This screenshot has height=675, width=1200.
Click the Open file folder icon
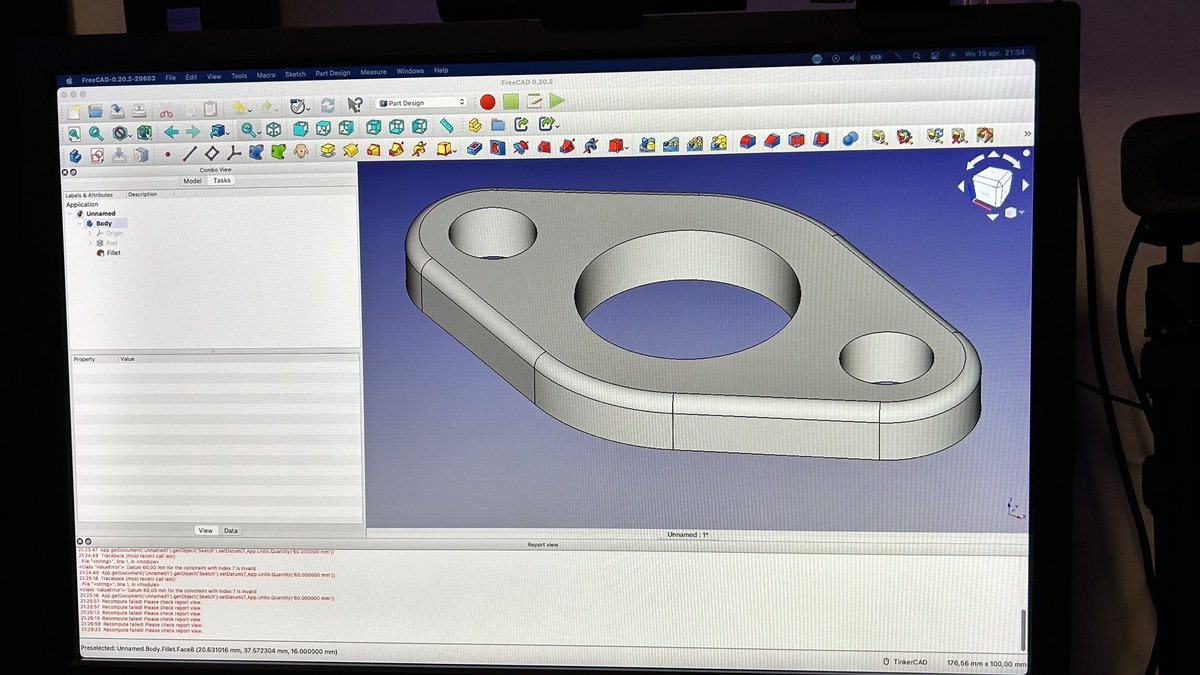95,109
